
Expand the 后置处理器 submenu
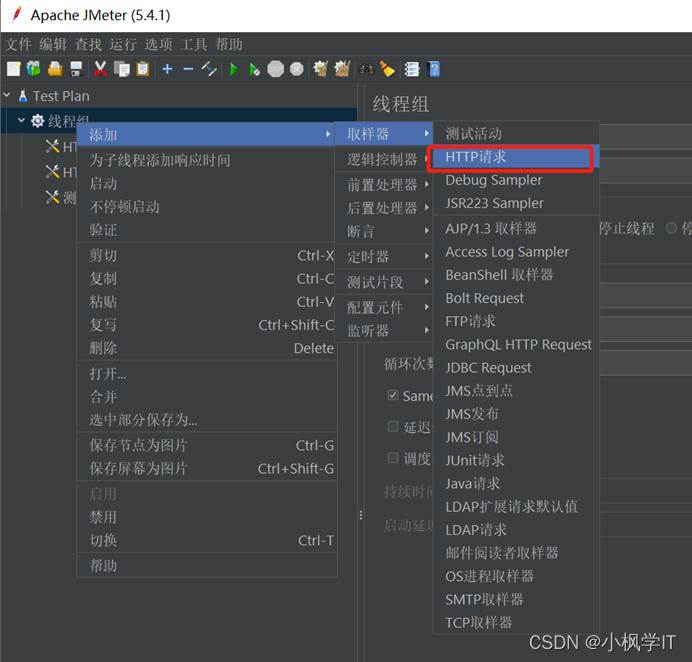pyautogui.click(x=384, y=207)
